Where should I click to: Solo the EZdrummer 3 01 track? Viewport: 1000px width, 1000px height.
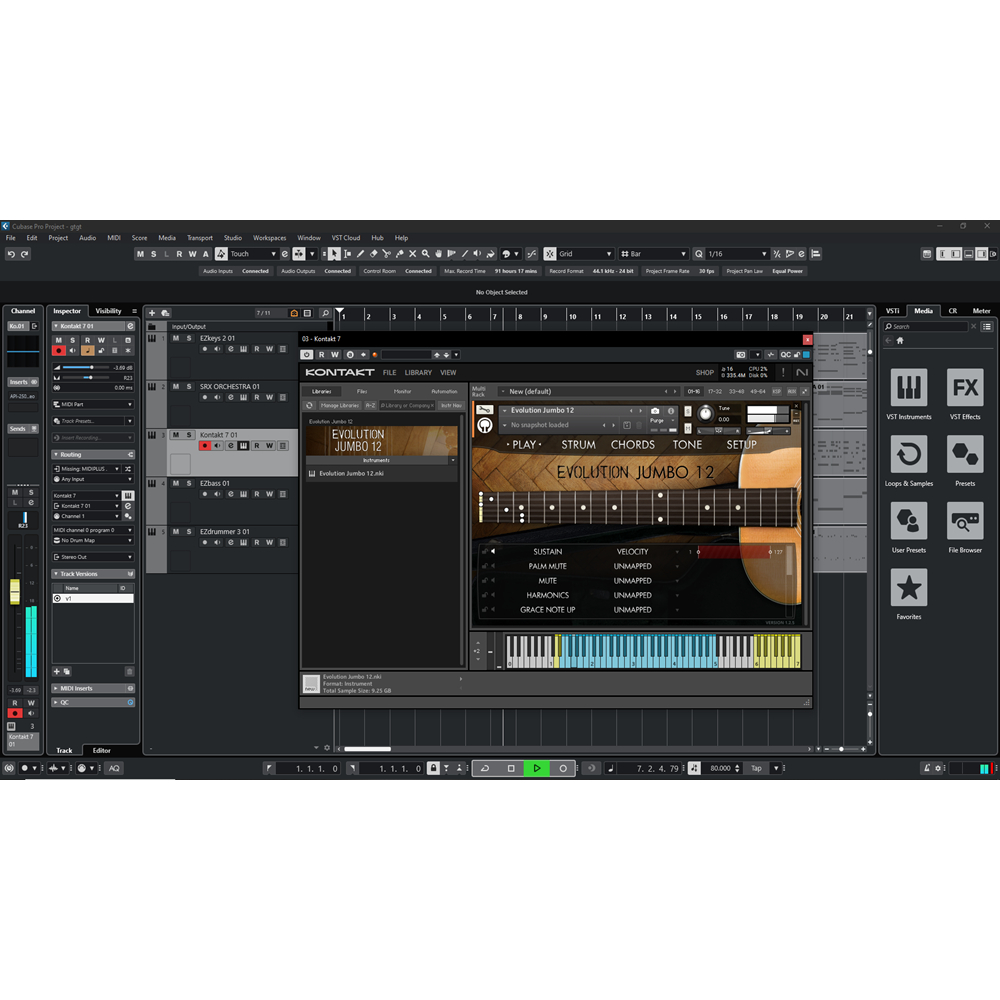click(x=189, y=532)
